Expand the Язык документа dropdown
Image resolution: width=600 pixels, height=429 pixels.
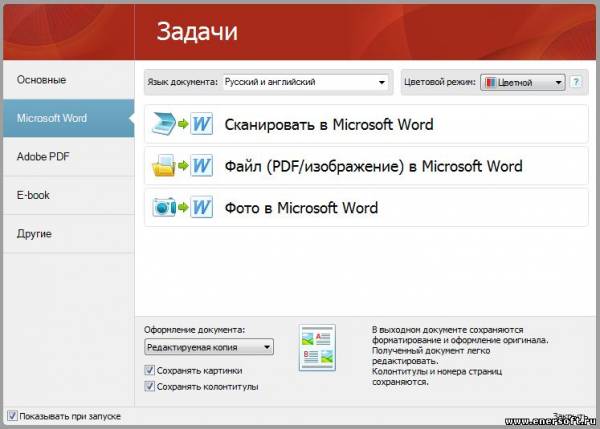pyautogui.click(x=305, y=82)
